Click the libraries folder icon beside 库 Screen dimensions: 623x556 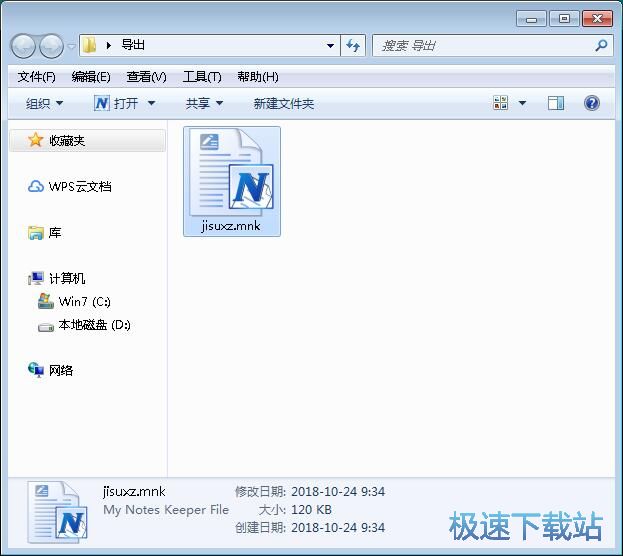coord(36,233)
